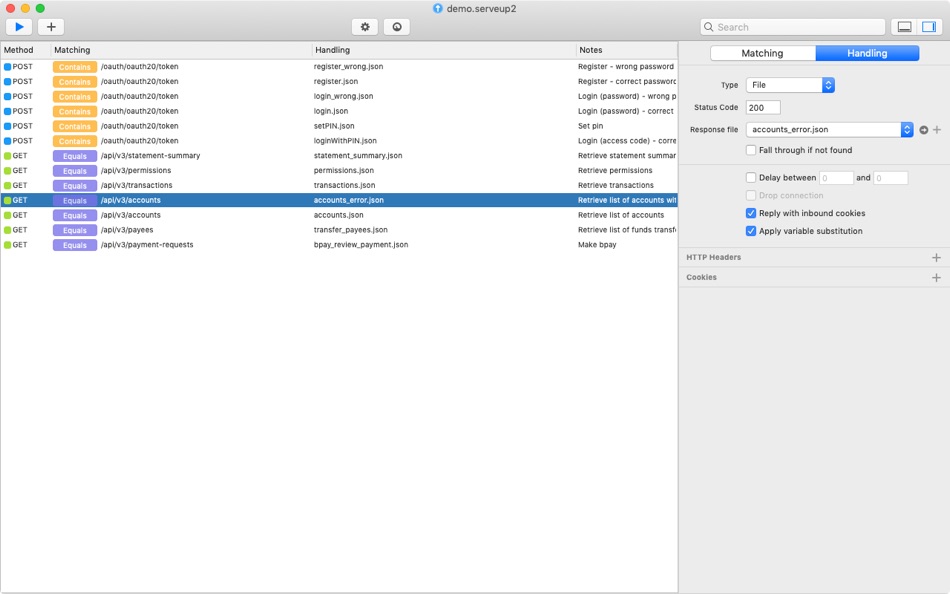
Task: Reveal response file with the arrow icon
Action: [923, 130]
